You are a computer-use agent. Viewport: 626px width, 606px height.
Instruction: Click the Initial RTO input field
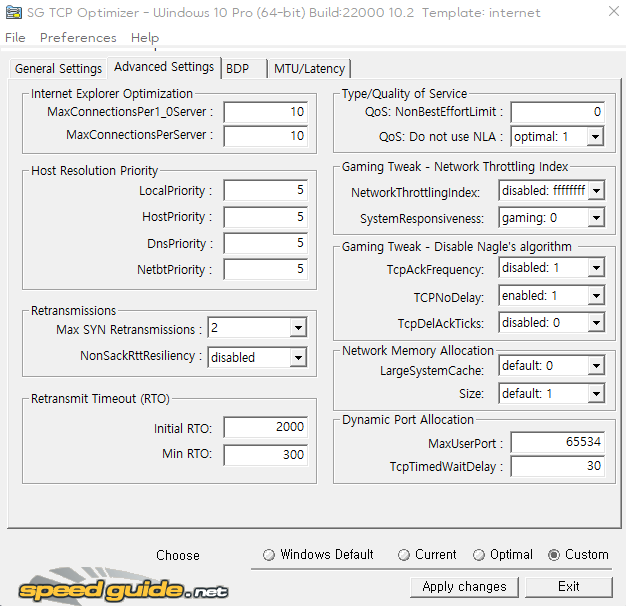(265, 427)
